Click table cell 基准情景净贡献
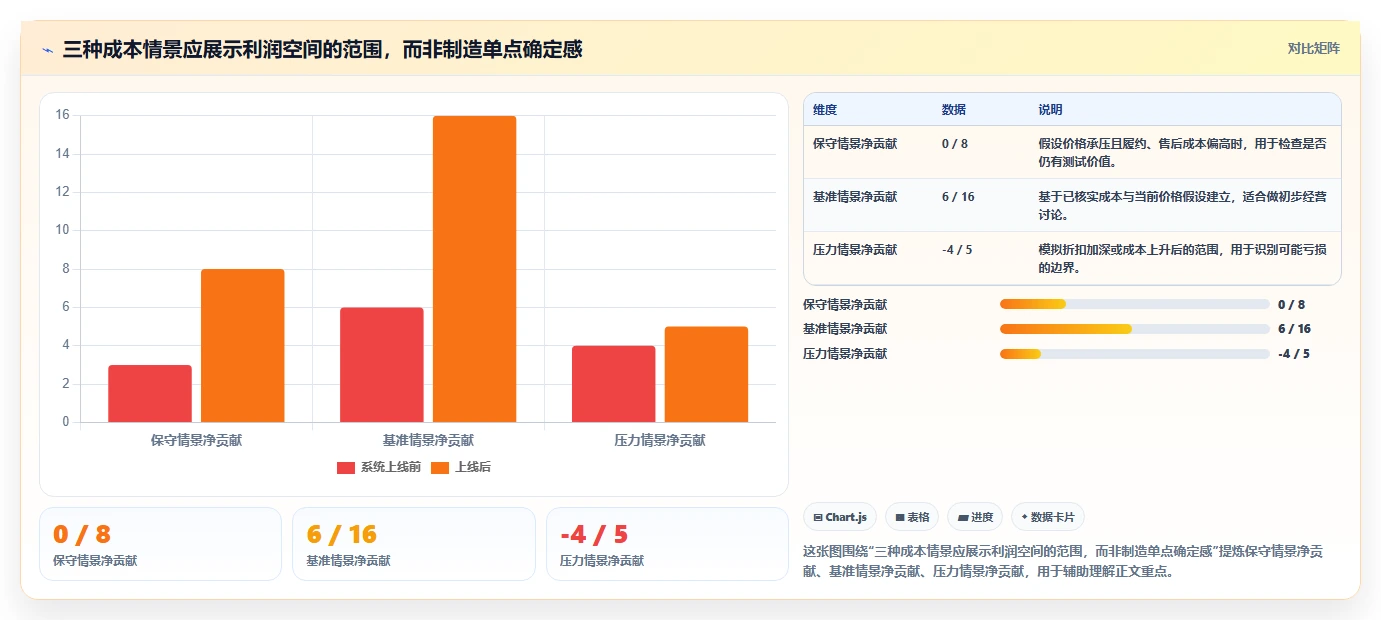The height and width of the screenshot is (620, 1381). coord(855,197)
